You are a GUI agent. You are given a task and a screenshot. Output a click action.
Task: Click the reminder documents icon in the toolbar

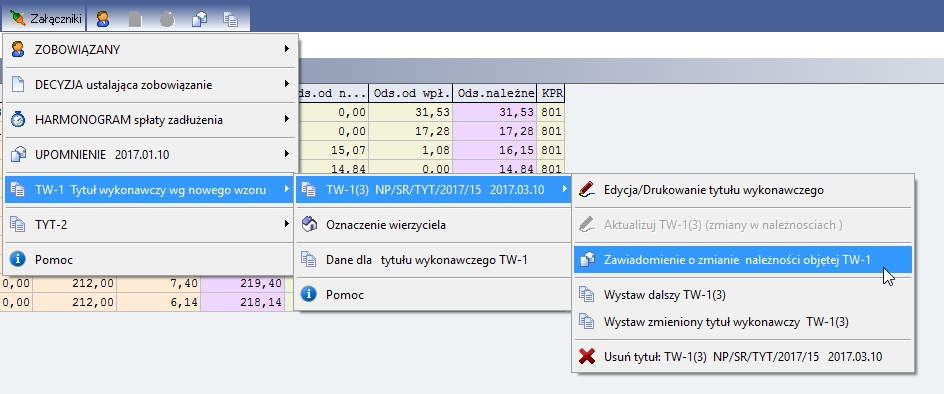tap(199, 19)
